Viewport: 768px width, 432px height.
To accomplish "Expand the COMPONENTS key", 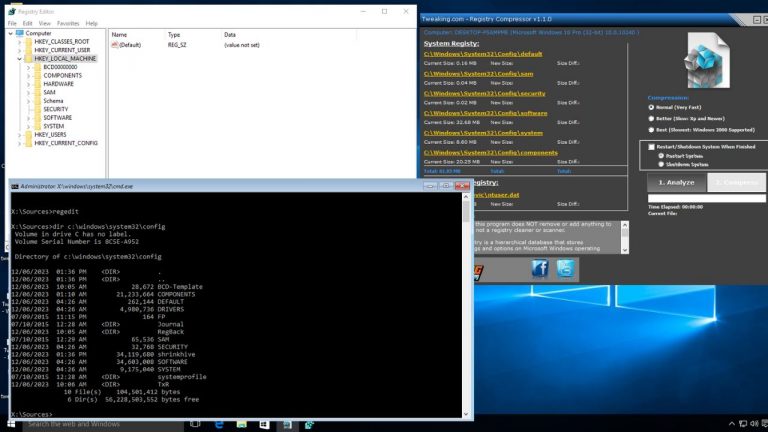I will [28, 75].
